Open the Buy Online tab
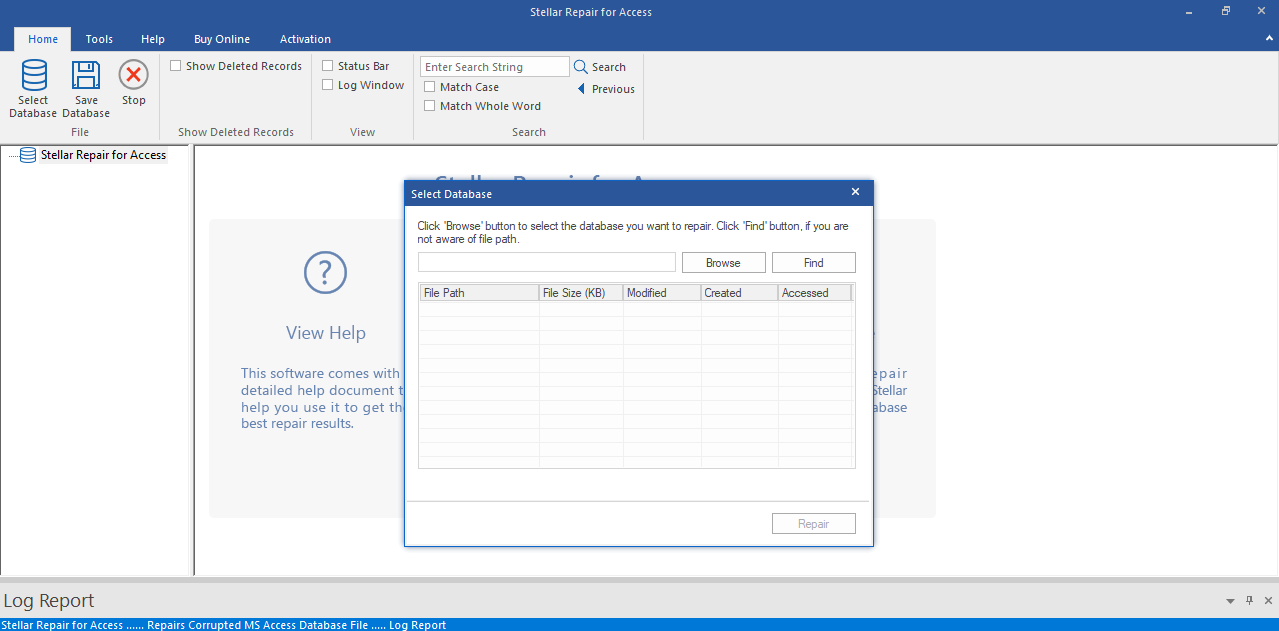Image resolution: width=1279 pixels, height=631 pixels. 222,39
